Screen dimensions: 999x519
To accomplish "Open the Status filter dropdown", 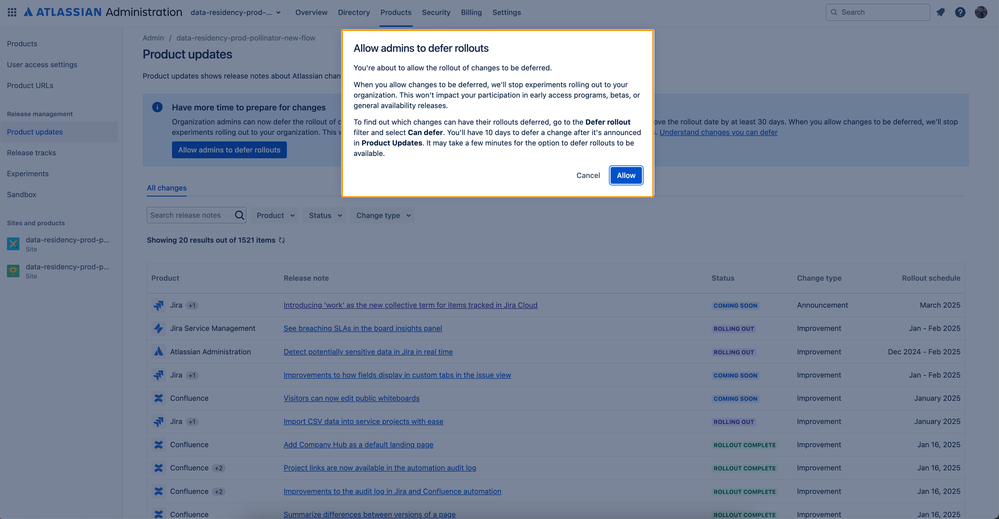I will tap(325, 215).
